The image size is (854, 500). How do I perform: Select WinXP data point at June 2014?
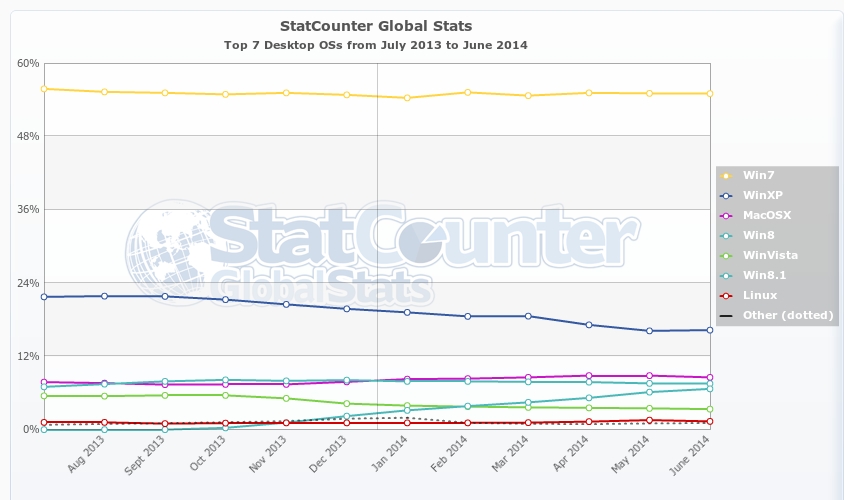(x=709, y=330)
